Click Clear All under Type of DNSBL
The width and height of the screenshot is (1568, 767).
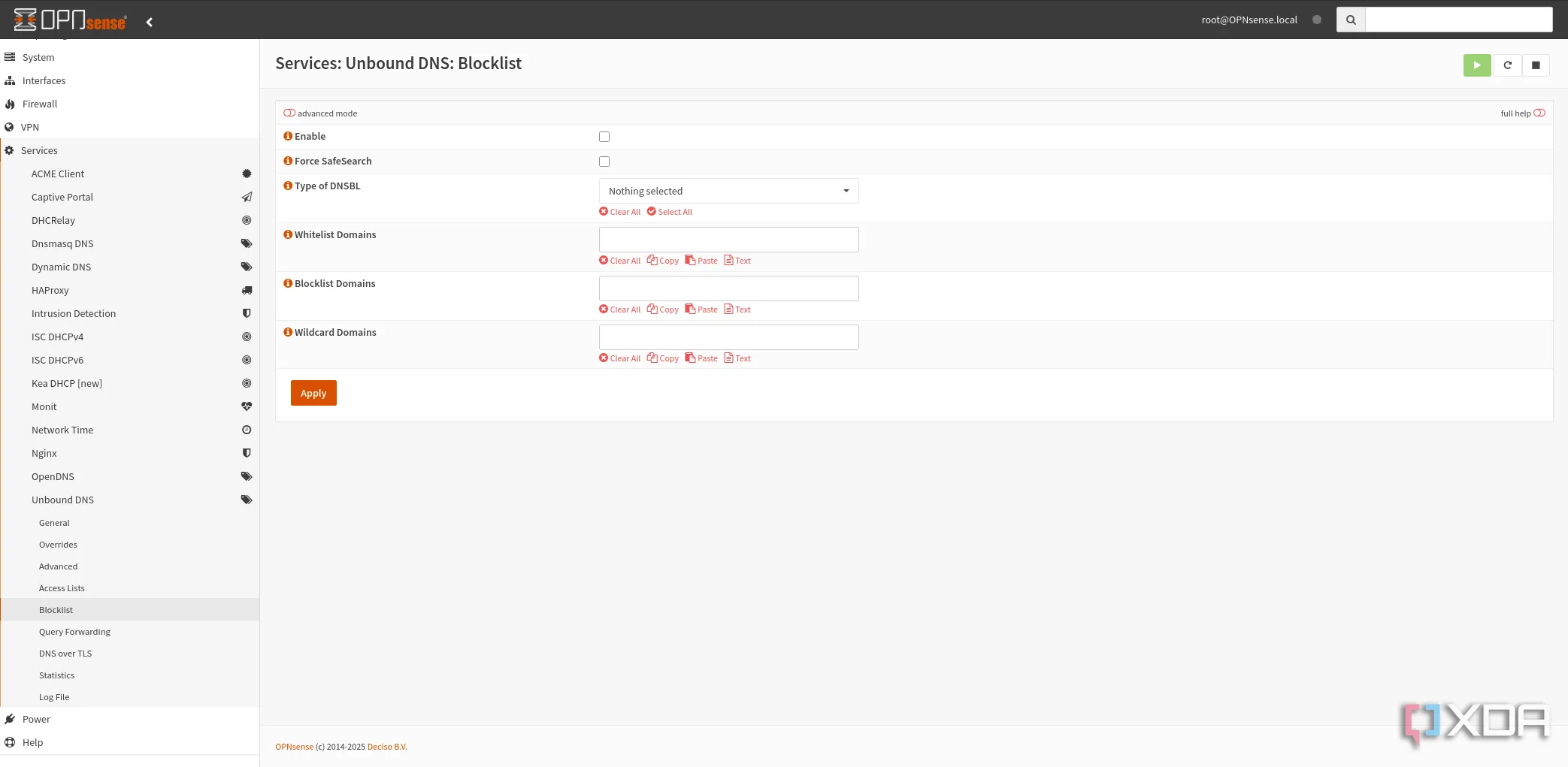pos(620,212)
